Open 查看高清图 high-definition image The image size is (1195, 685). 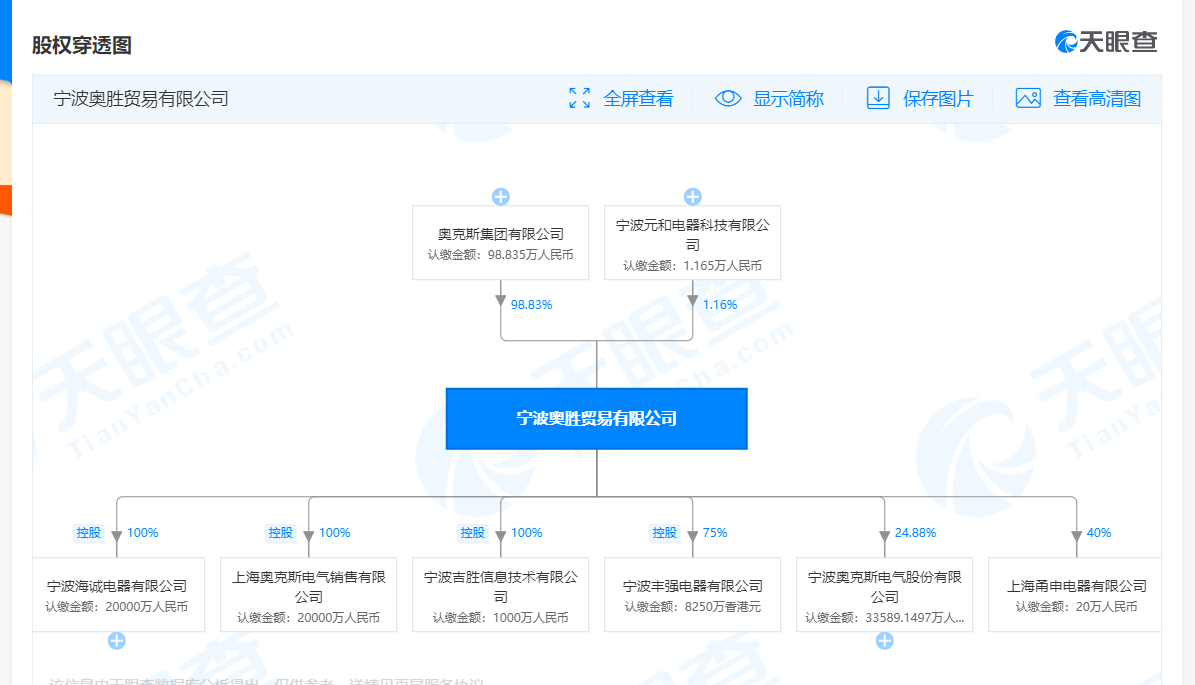tap(1097, 99)
